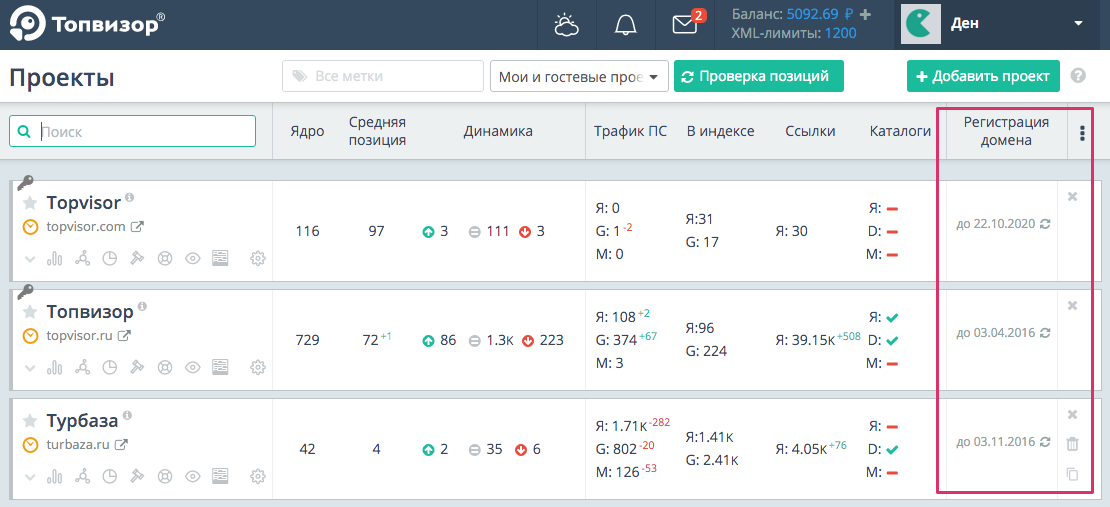
Task: Toggle favorite star for Турбаза
Action: click(30, 421)
